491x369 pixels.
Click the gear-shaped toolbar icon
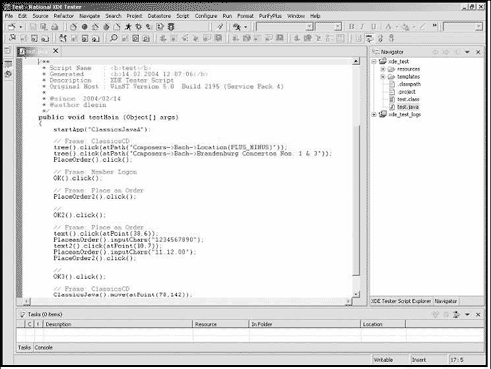pos(138,27)
